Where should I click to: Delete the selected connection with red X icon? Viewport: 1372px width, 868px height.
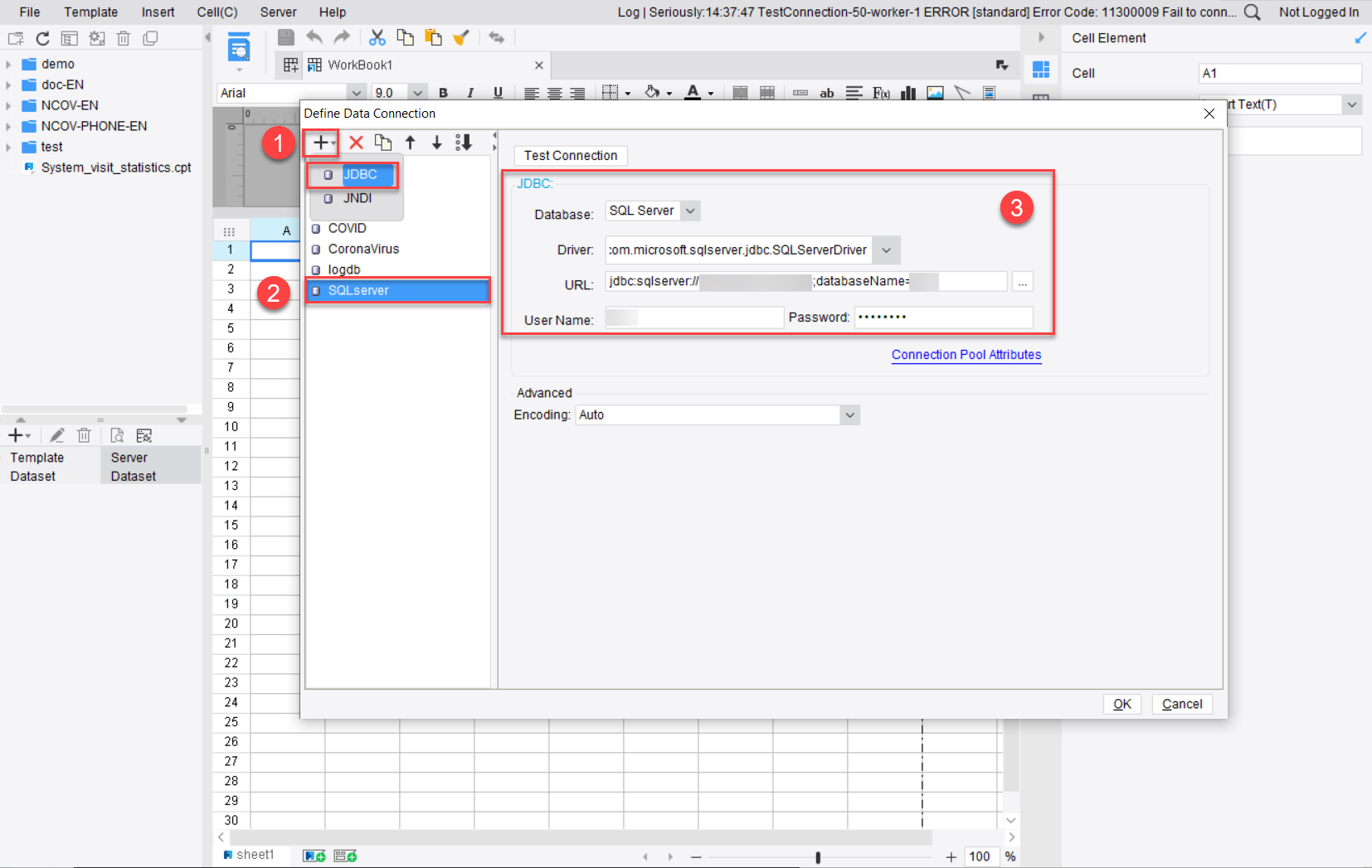tap(356, 143)
